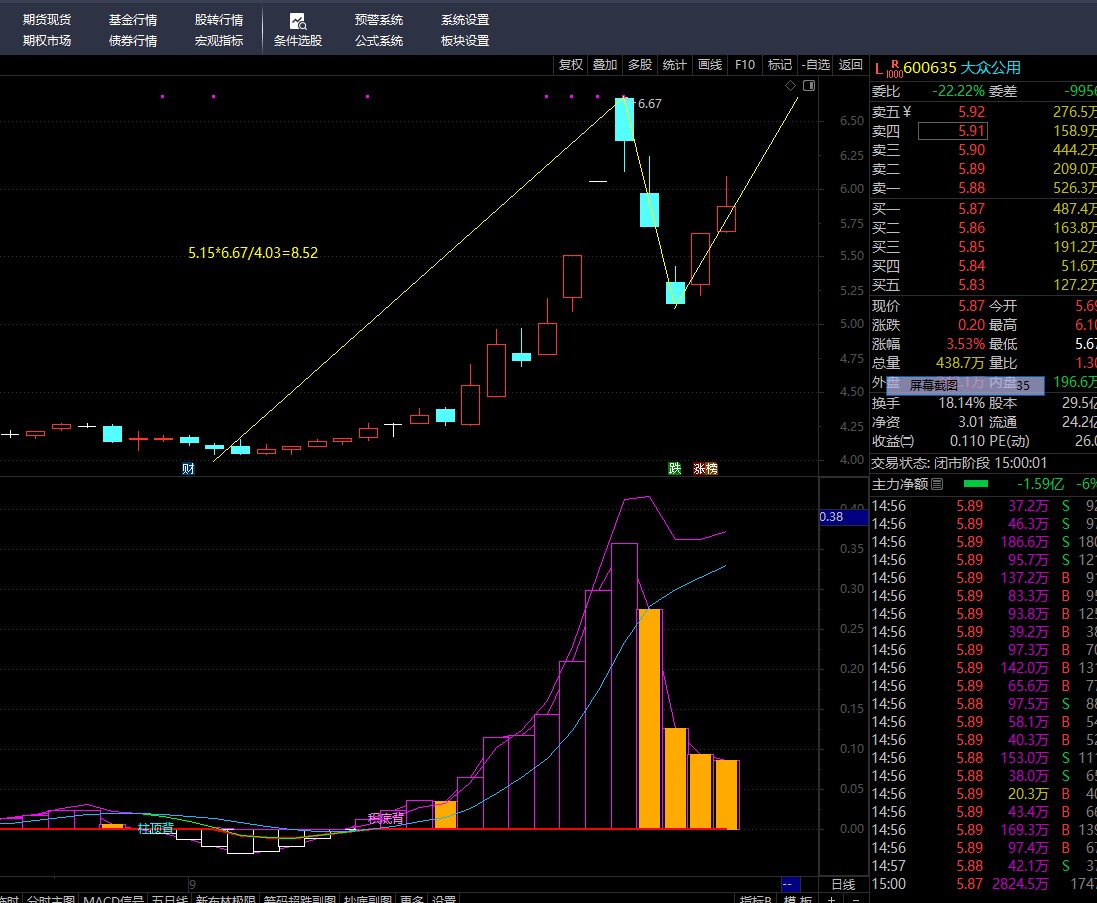Click the 模板 template button
The height and width of the screenshot is (903, 1097).
tap(798, 899)
